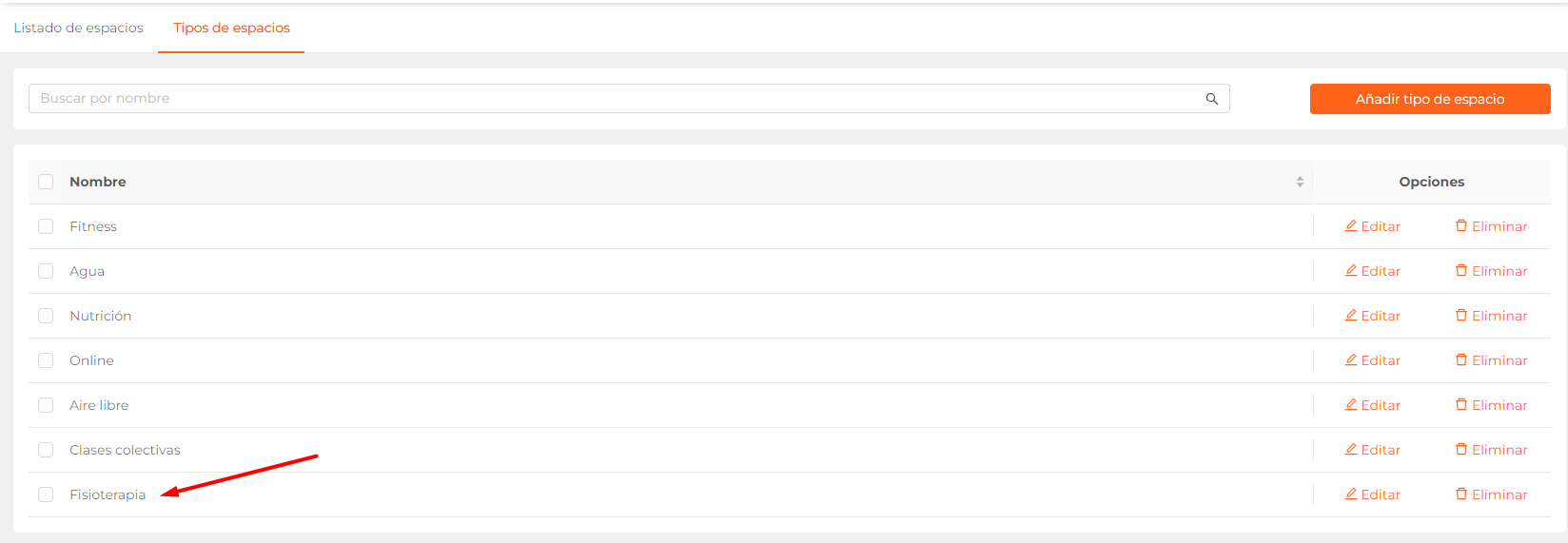Switch to Listado de espacios tab

point(78,28)
